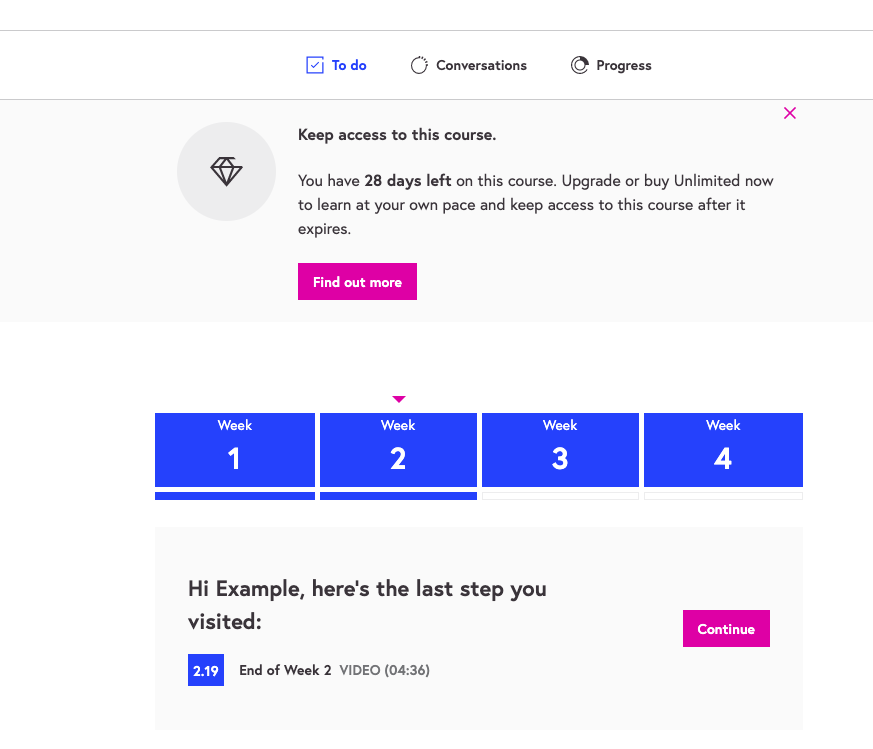Dismiss the keep access banner
Screen dimensions: 873x749
(789, 113)
